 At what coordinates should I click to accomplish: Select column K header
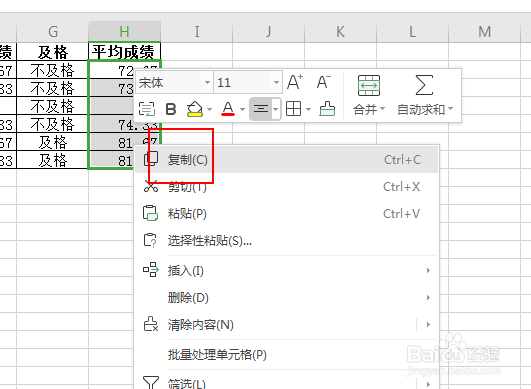click(340, 32)
